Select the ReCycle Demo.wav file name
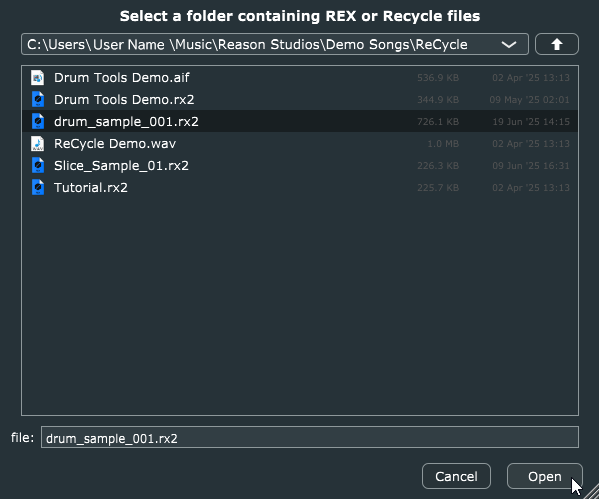This screenshot has width=599, height=499. (115, 144)
